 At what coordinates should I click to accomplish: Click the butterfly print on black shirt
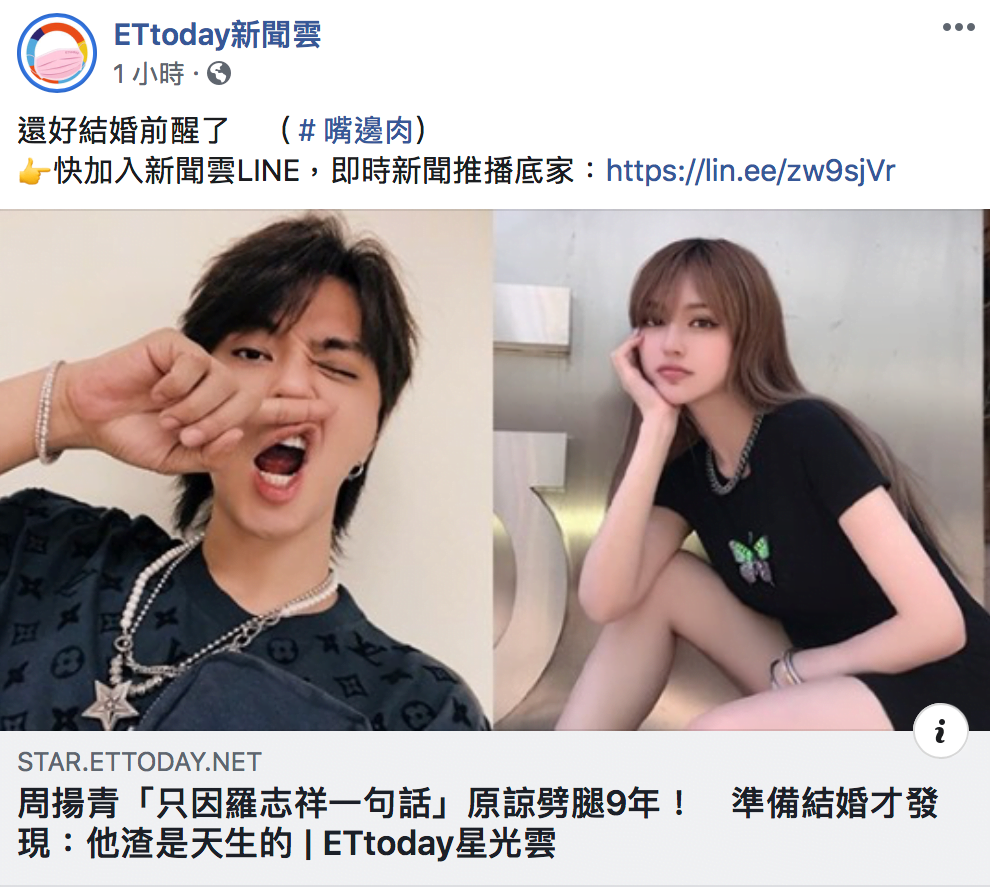tap(751, 558)
